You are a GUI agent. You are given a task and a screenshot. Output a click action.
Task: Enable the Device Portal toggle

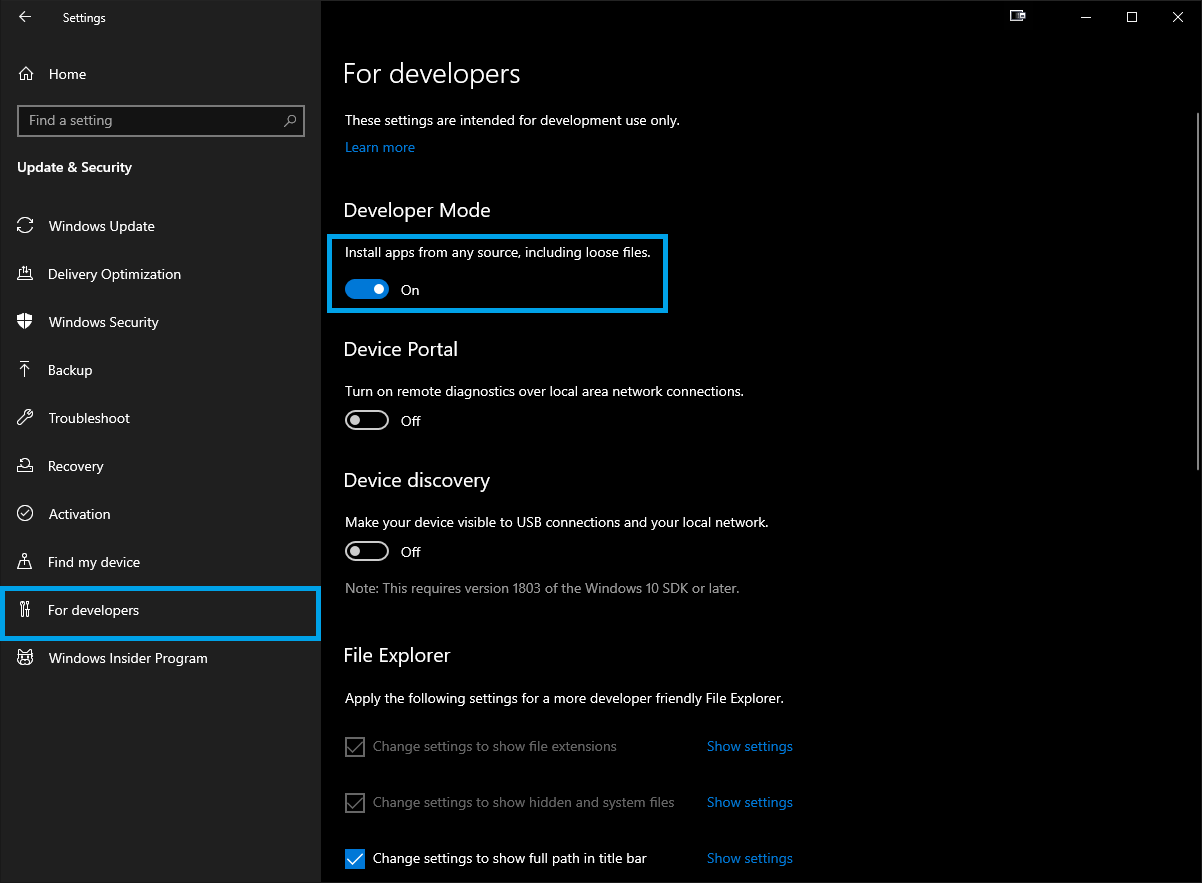coord(366,421)
